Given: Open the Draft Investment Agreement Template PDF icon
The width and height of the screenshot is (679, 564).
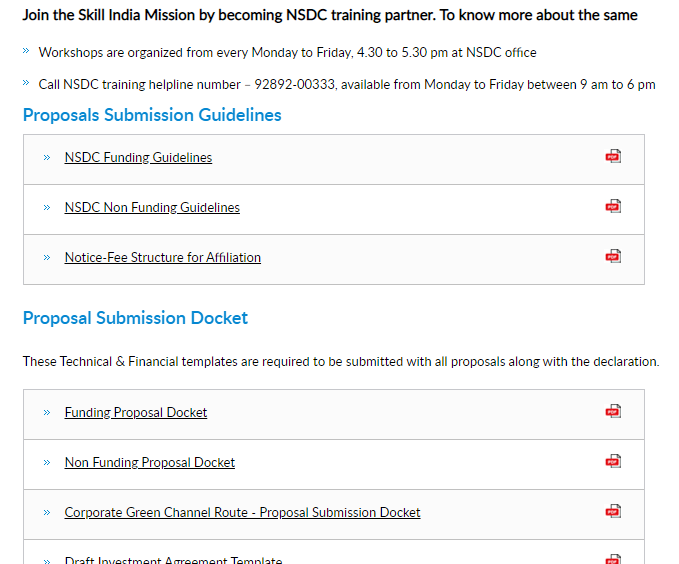Looking at the screenshot, I should click(613, 559).
